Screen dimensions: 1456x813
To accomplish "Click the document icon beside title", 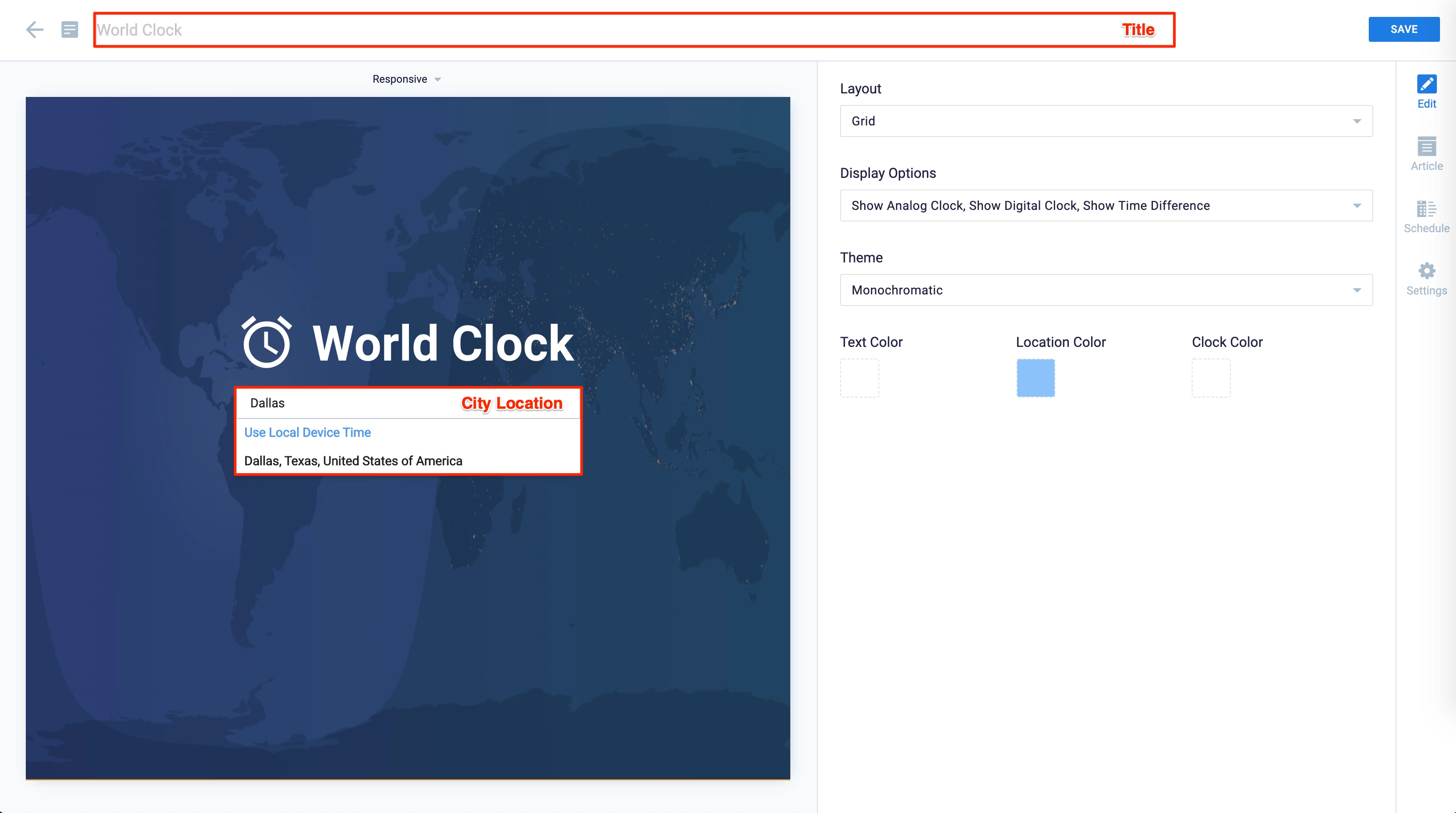I will pyautogui.click(x=69, y=29).
